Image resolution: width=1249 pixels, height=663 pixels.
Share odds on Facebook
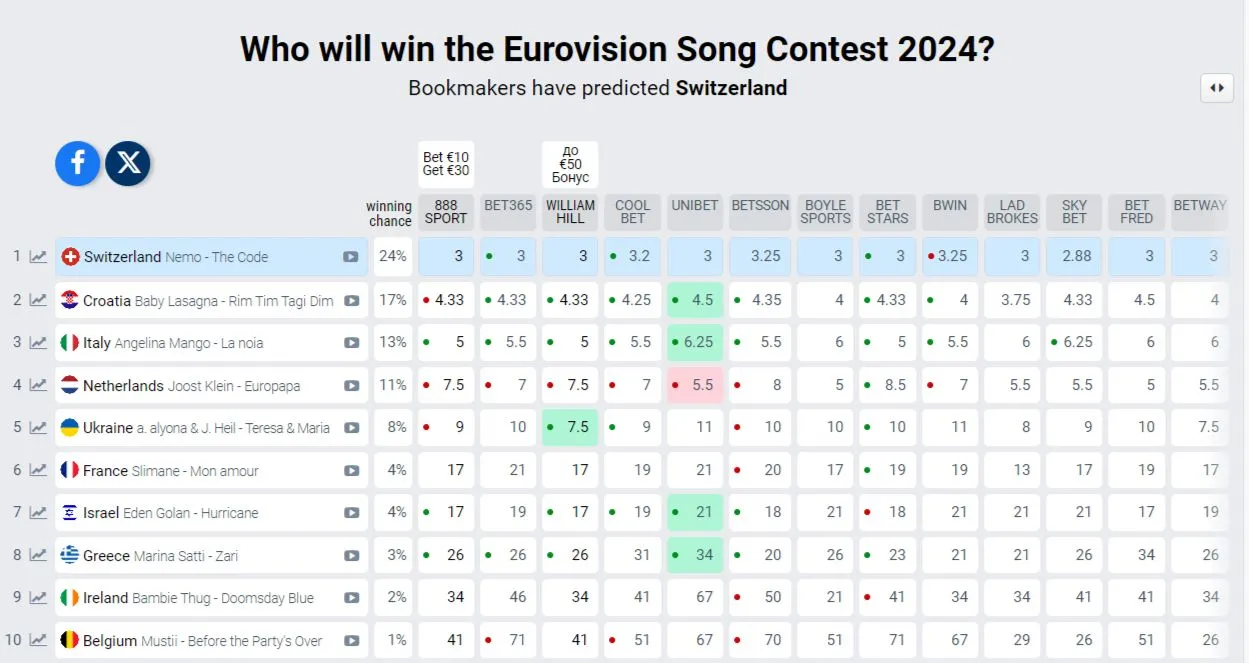tap(77, 164)
